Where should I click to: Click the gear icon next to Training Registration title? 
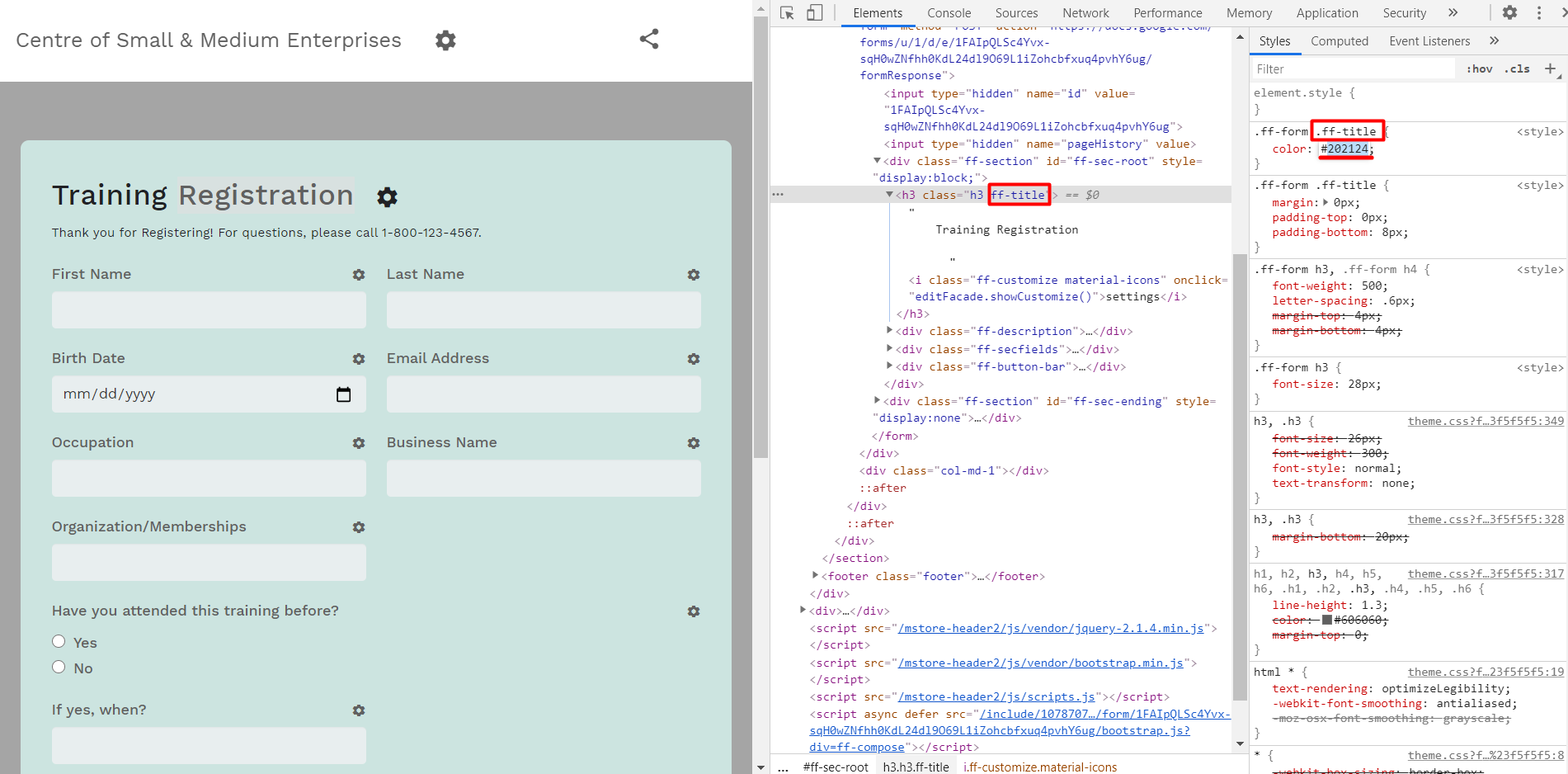click(x=387, y=196)
